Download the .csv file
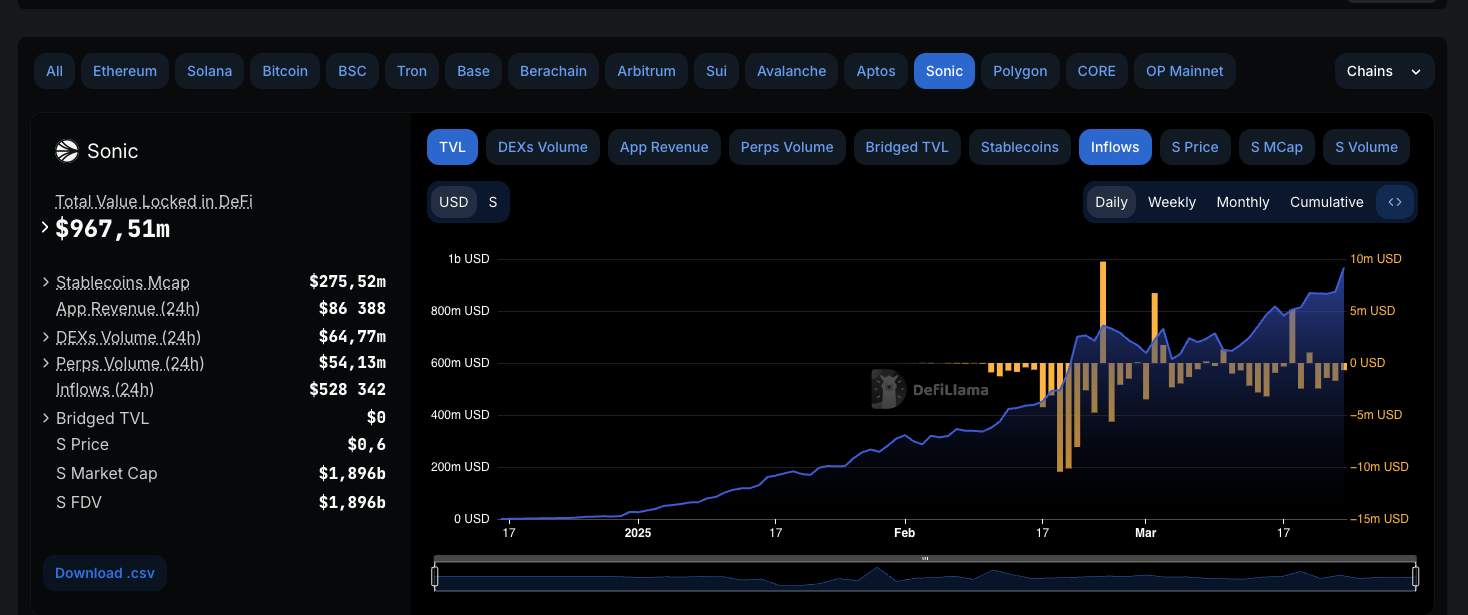The image size is (1468, 615). coord(105,573)
